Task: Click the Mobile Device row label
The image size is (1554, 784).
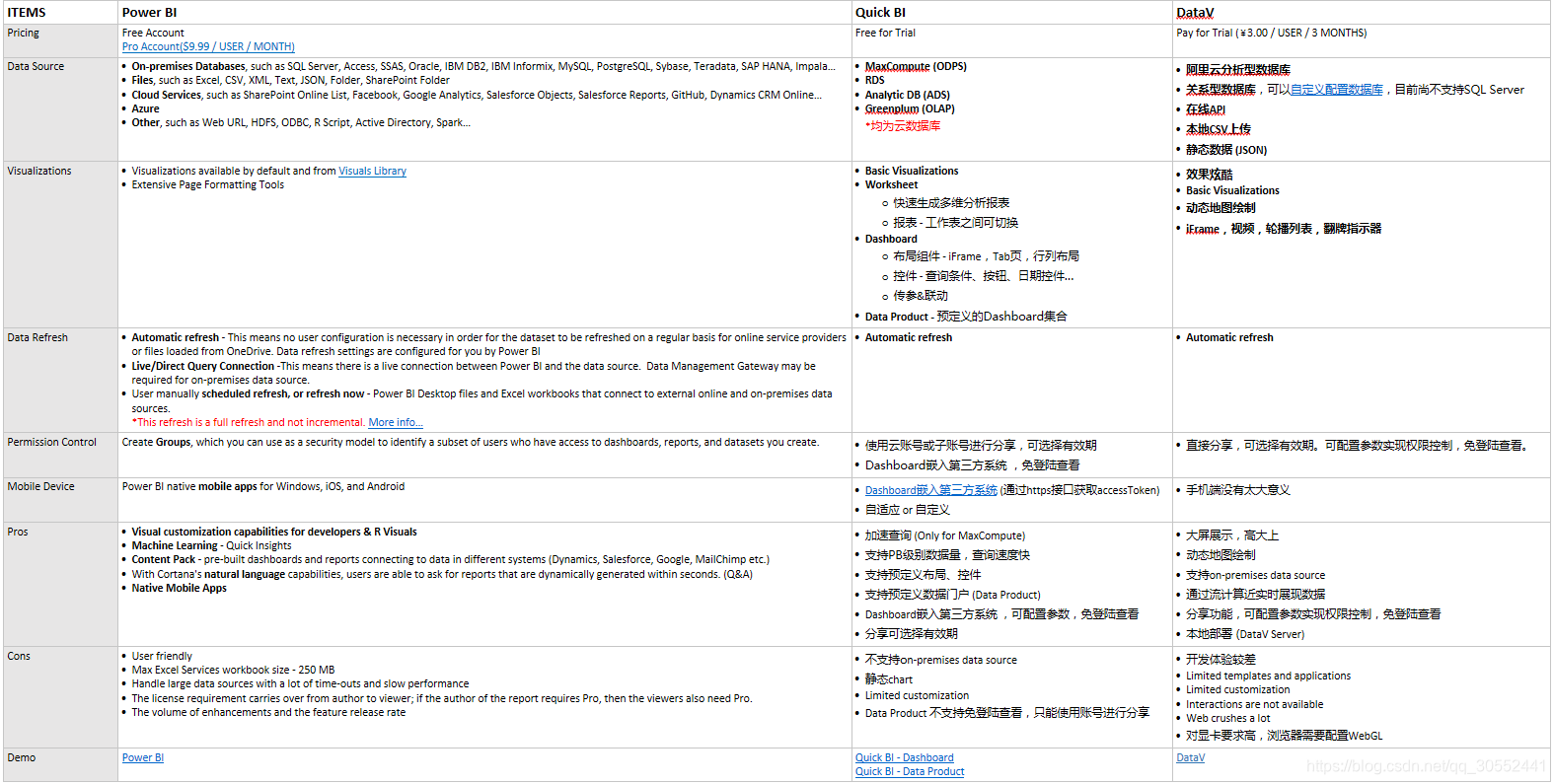Action: [x=41, y=486]
